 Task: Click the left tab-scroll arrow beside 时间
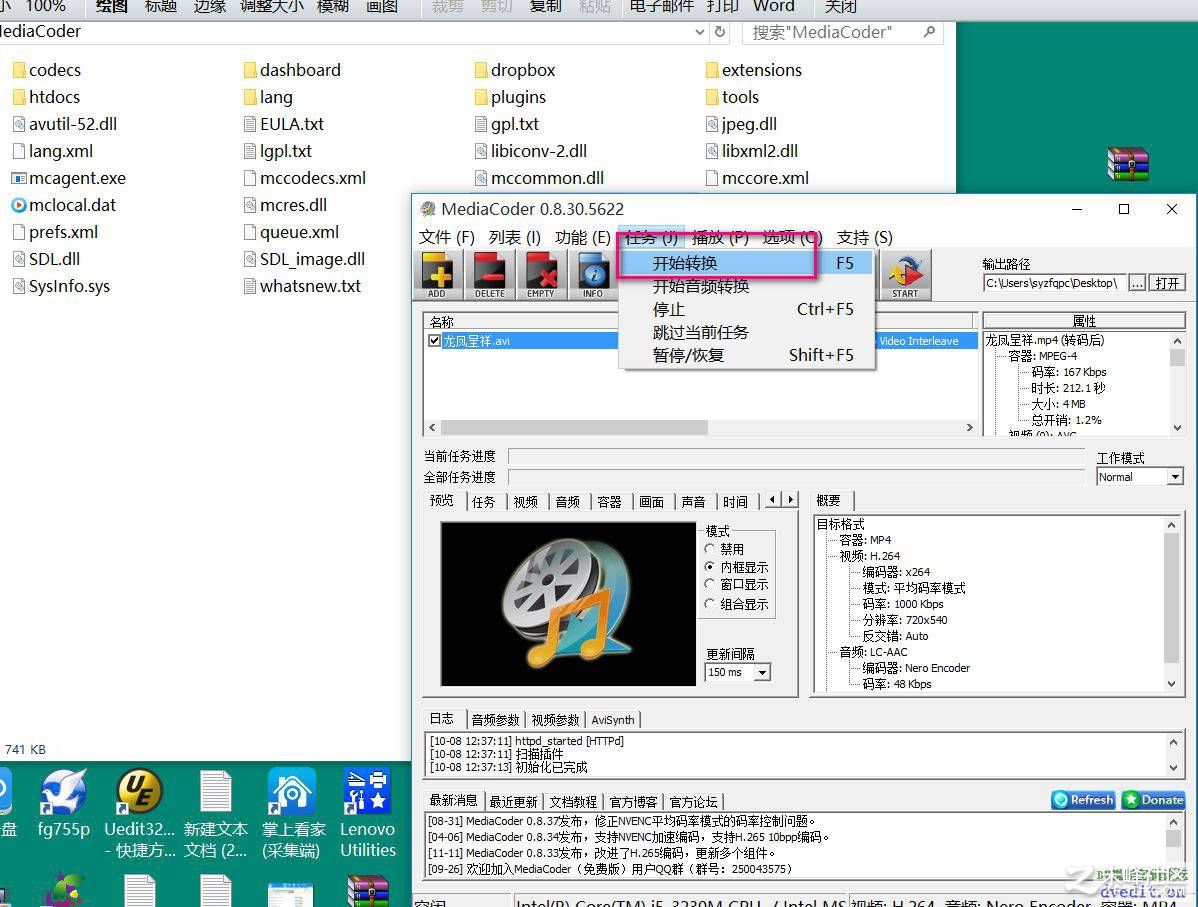(773, 500)
